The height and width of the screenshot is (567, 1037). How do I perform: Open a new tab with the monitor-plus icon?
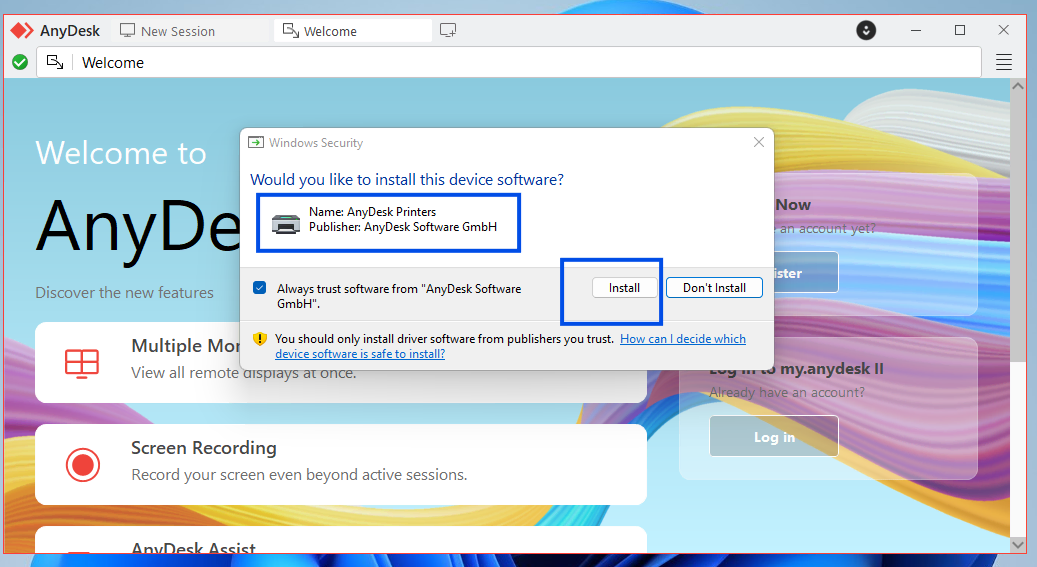pos(448,30)
